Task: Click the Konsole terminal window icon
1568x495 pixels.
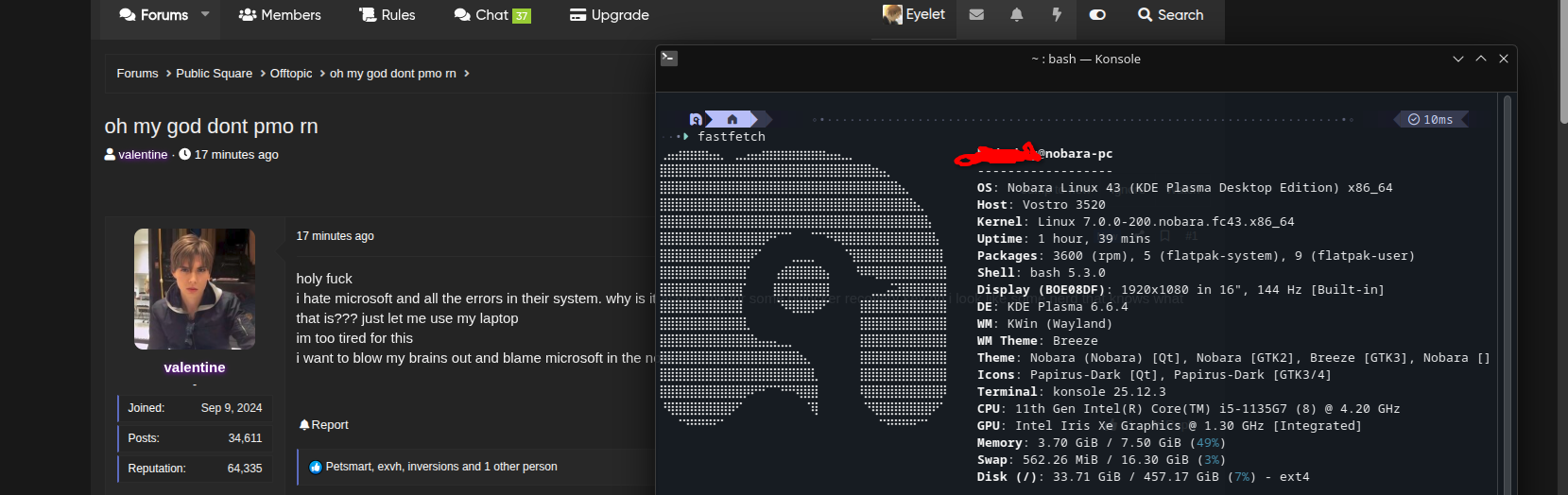Action: tap(669, 59)
